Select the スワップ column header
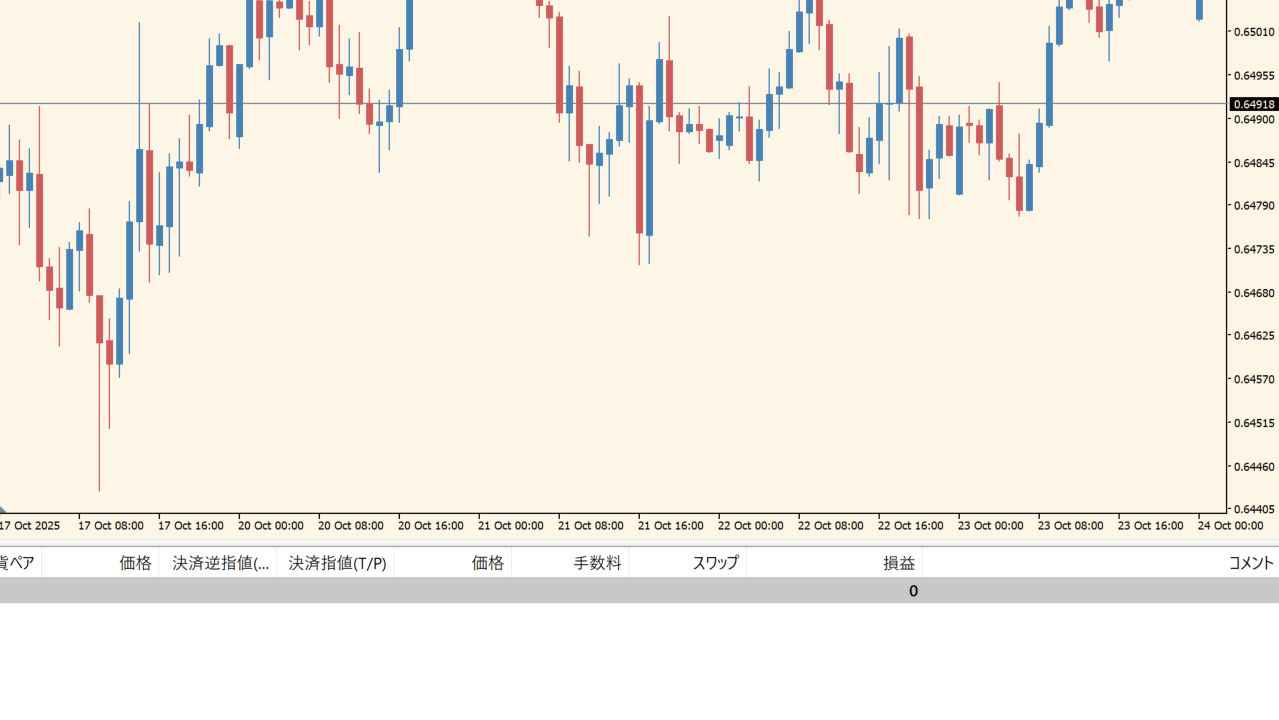1279x720 pixels. [715, 563]
